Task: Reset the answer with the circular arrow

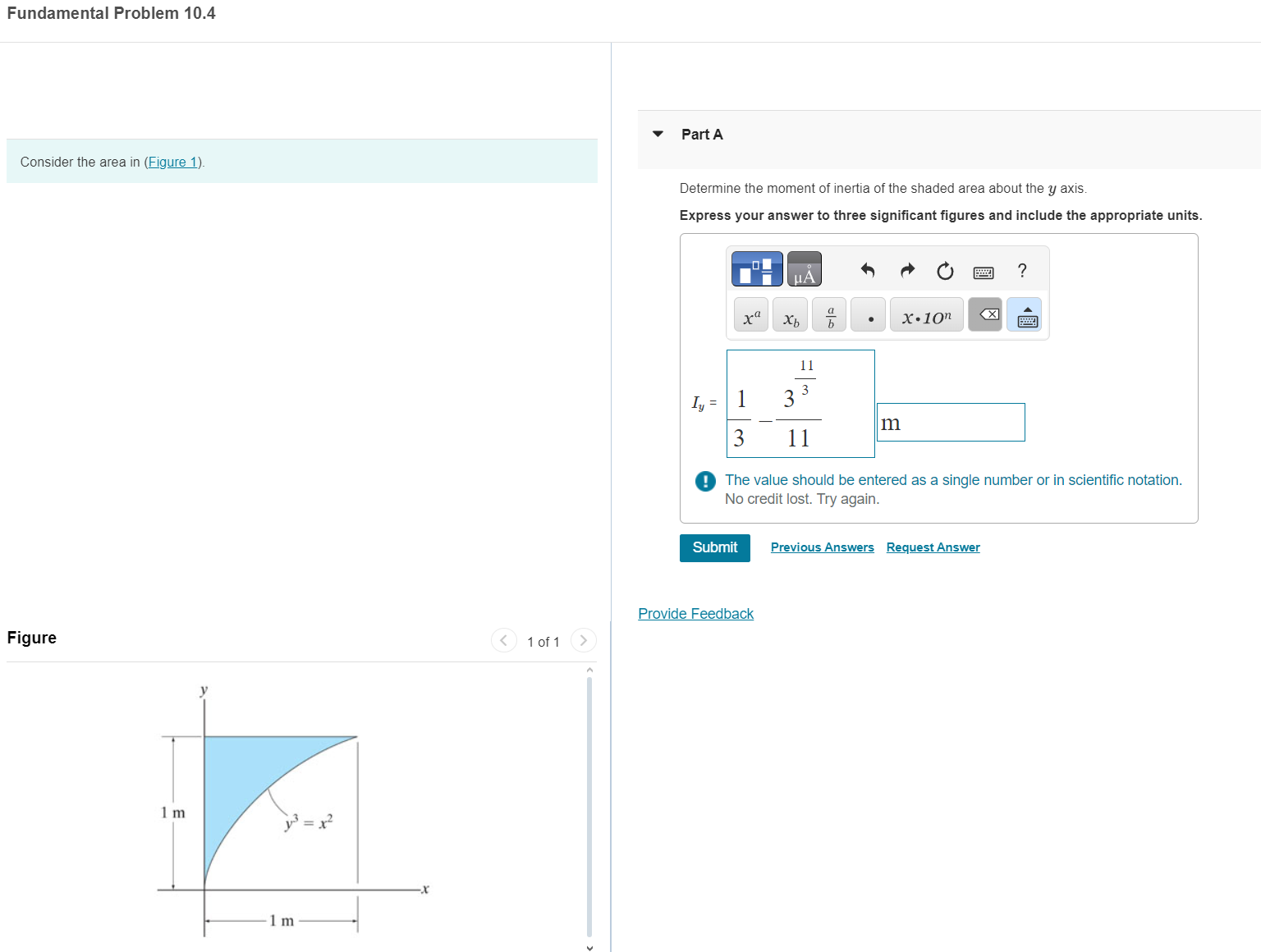Action: coord(945,270)
